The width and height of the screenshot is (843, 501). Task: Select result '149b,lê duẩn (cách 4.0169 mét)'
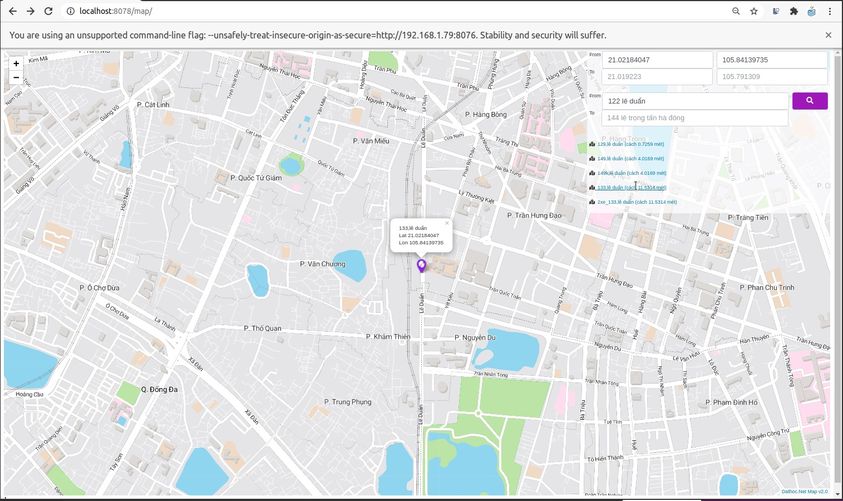click(x=631, y=173)
